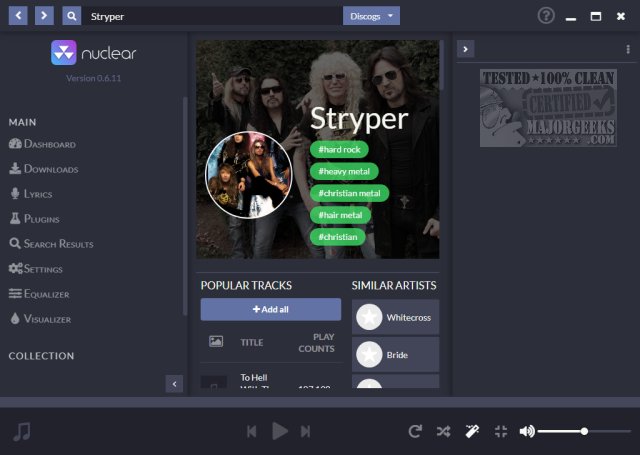Click the COLLECTION sidebar heading

click(41, 356)
